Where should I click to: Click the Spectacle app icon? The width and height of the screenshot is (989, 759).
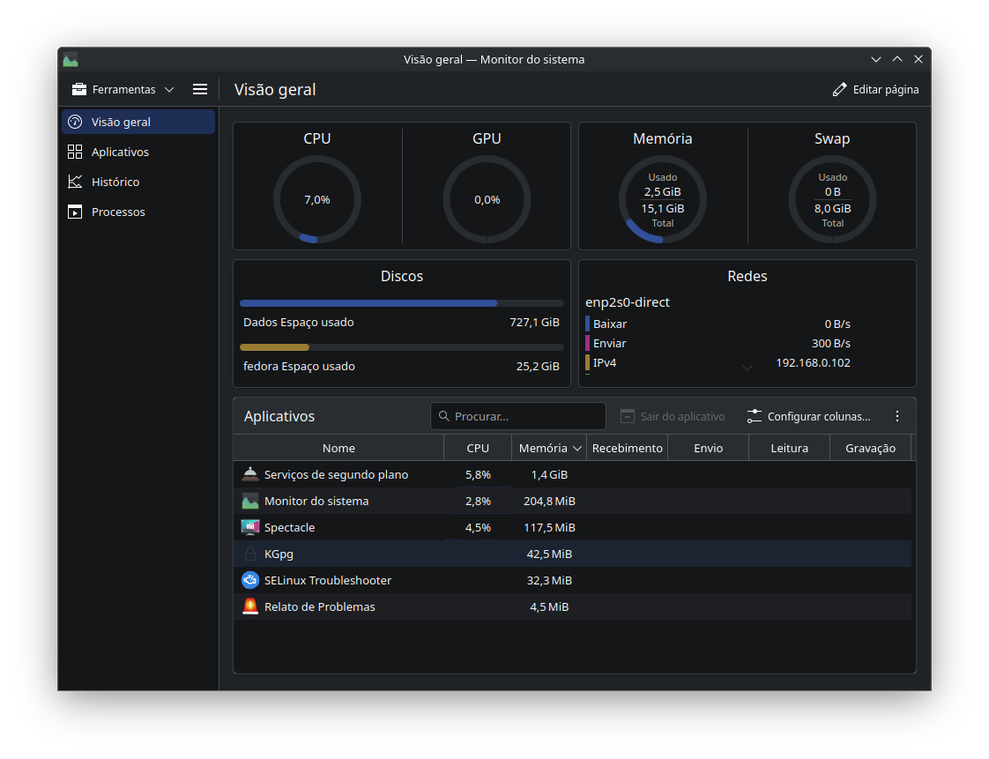[250, 527]
